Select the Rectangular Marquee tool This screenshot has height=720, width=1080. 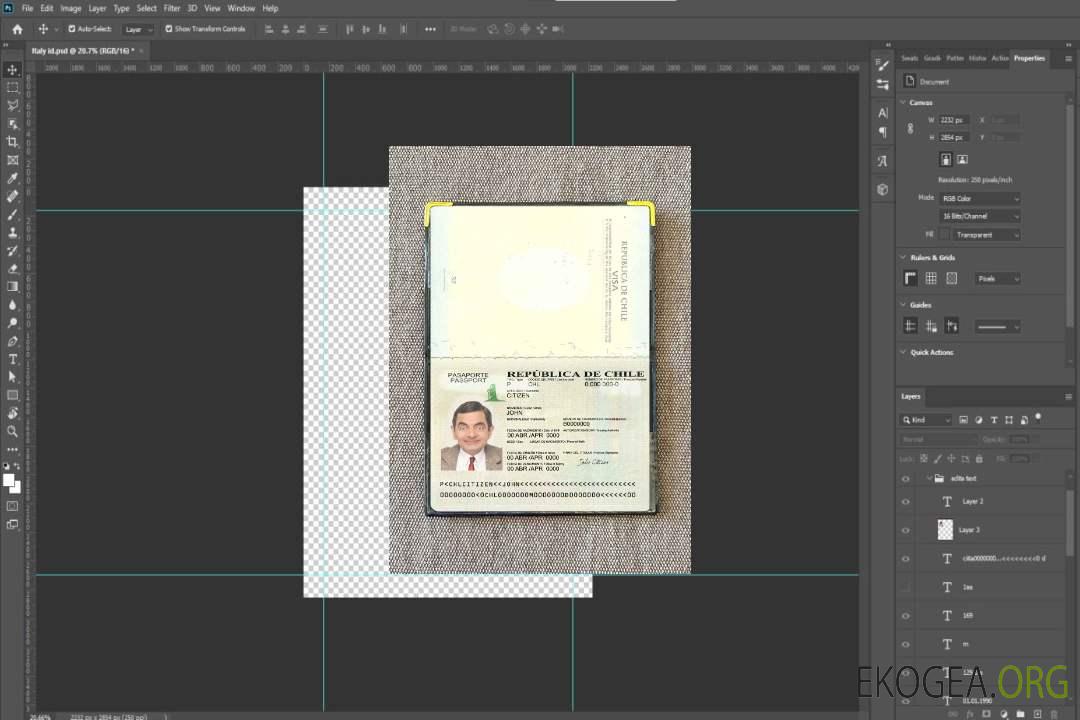12,88
